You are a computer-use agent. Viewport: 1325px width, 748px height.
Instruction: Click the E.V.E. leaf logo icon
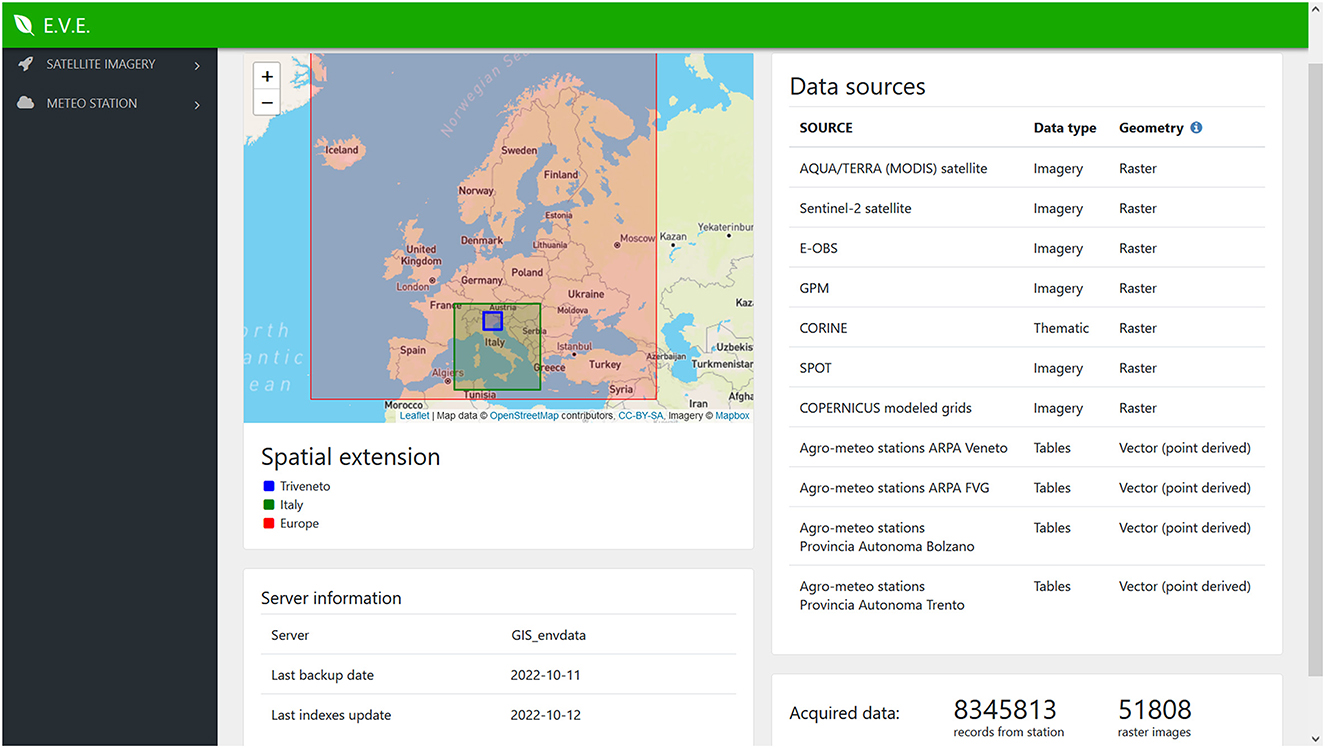point(23,25)
